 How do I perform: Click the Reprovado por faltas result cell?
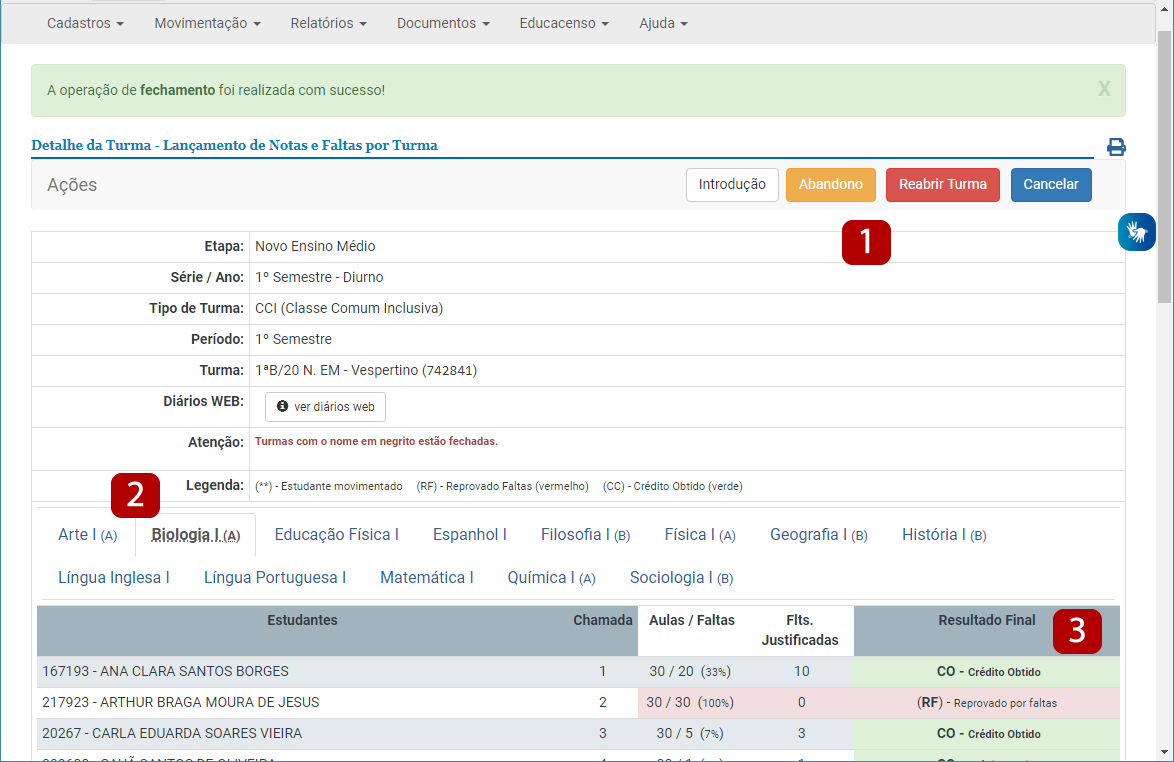[x=987, y=703]
